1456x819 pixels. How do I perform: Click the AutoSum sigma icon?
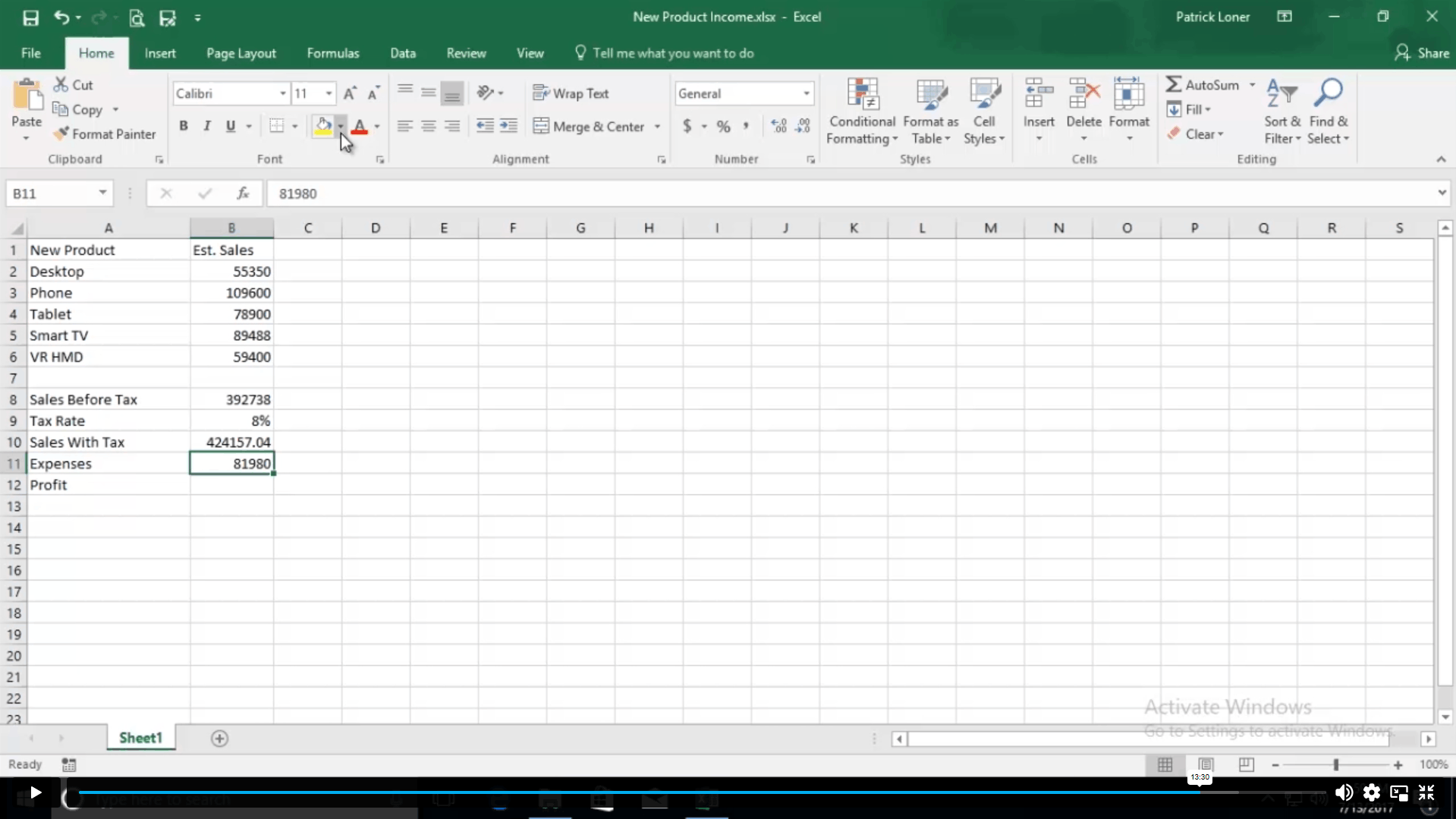click(x=1174, y=85)
